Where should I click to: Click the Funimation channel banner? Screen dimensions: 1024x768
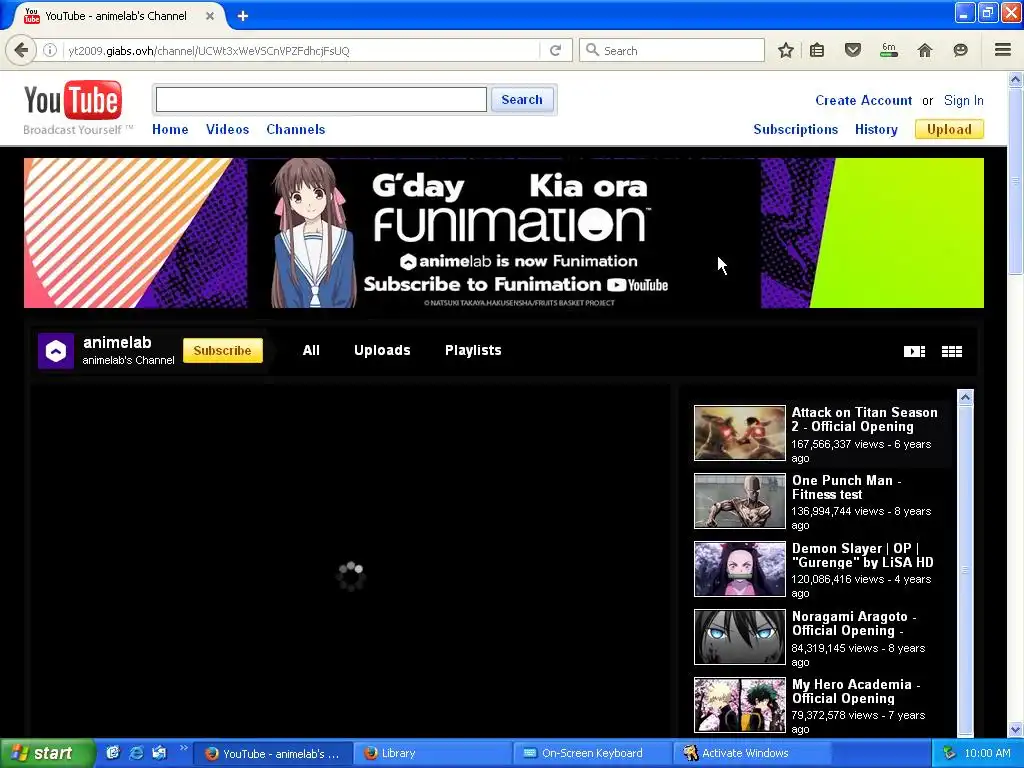click(x=504, y=233)
